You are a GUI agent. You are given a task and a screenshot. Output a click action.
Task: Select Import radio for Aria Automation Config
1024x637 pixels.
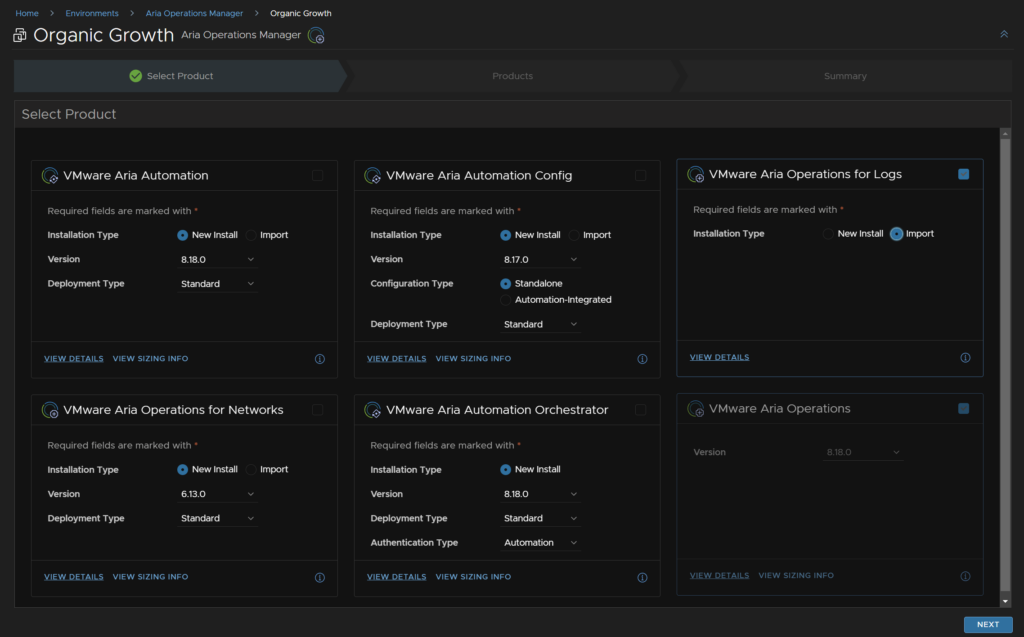pyautogui.click(x=574, y=235)
